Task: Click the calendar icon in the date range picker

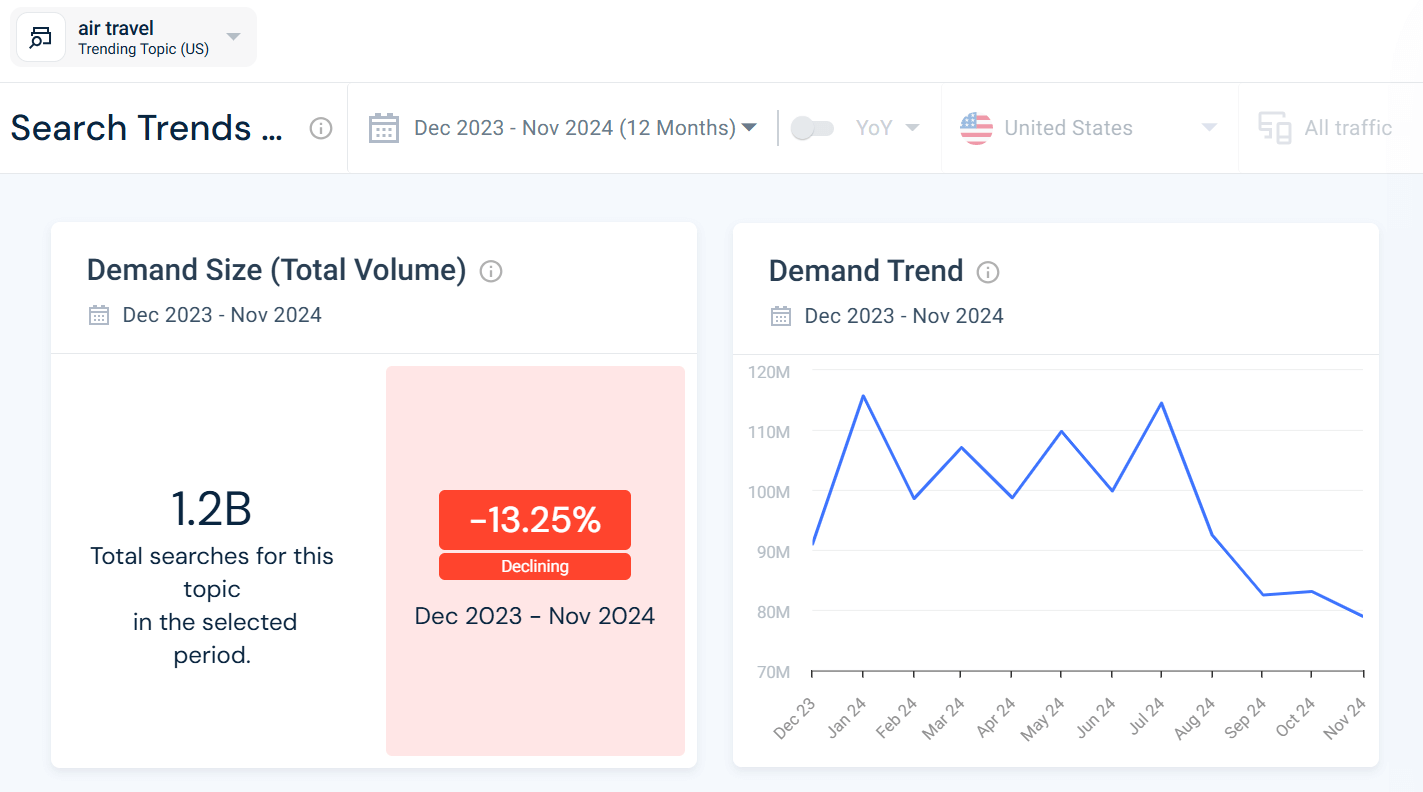Action: pos(384,127)
